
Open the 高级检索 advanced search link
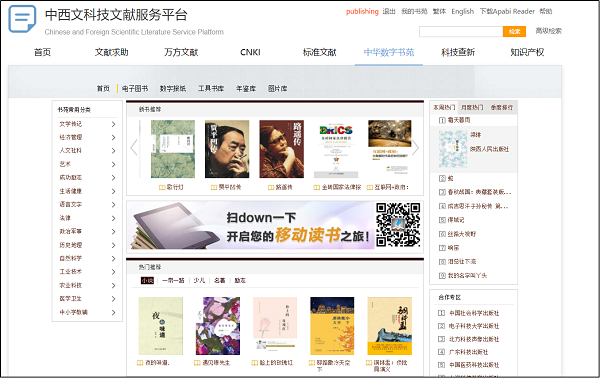[x=549, y=31]
